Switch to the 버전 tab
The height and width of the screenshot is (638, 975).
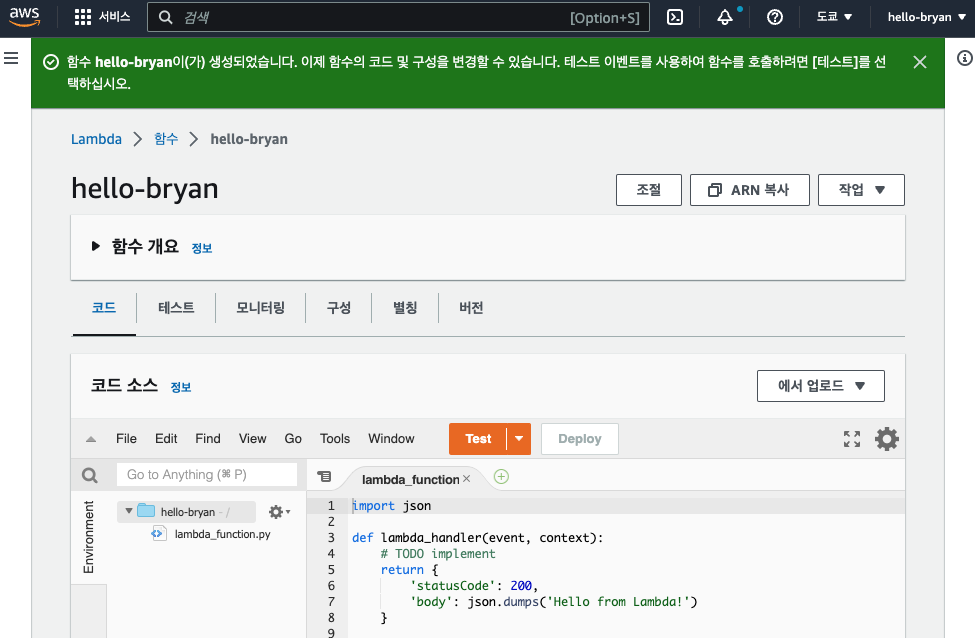471,308
